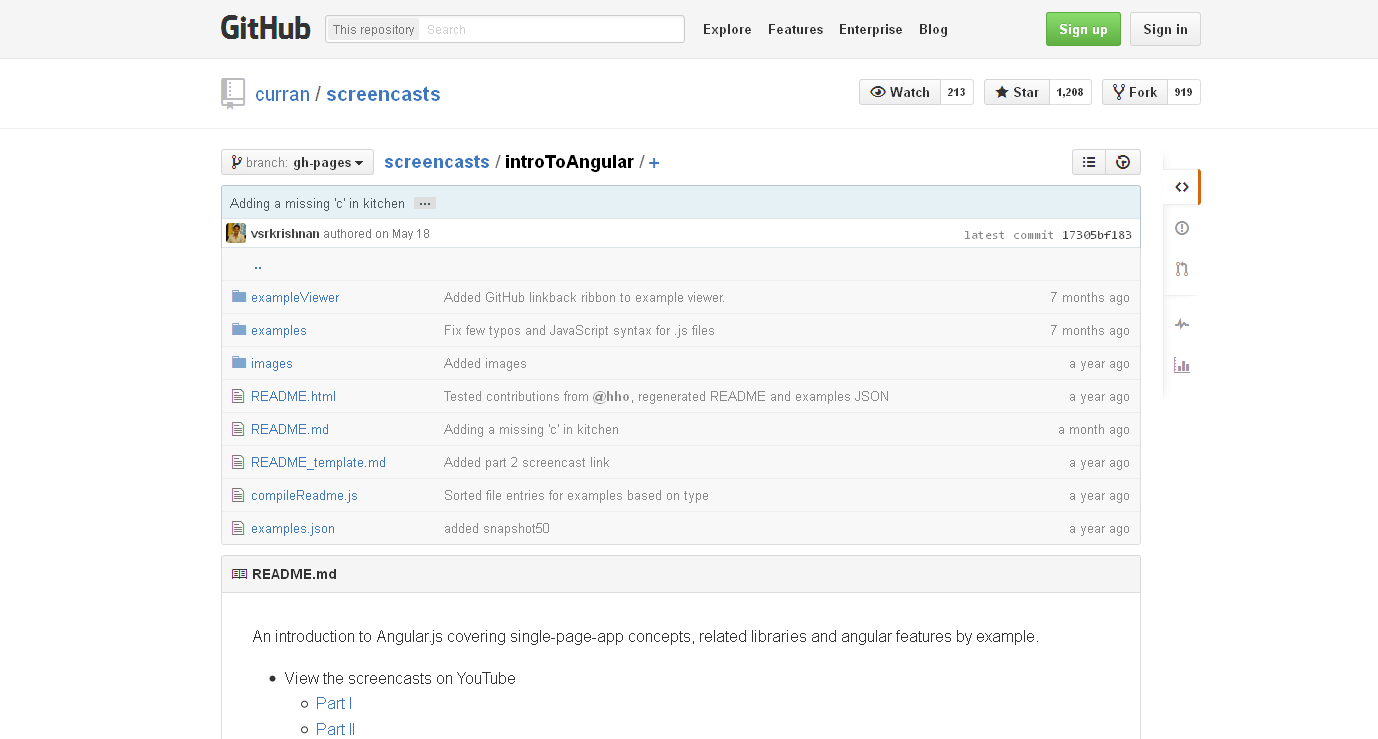Image resolution: width=1378 pixels, height=739 pixels.
Task: Open the README_template.md file
Action: click(x=318, y=462)
